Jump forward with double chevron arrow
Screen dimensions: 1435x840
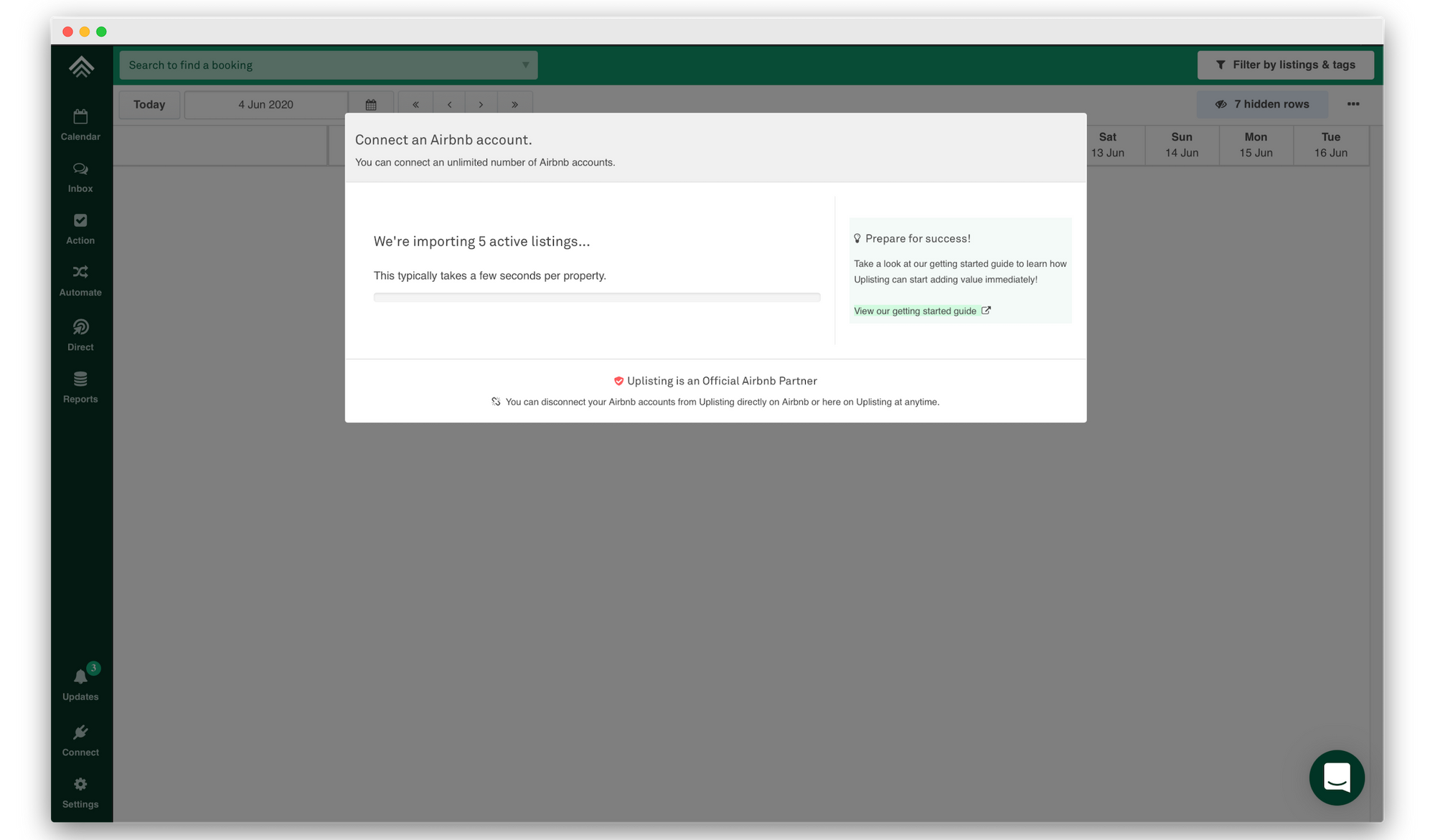[x=514, y=105]
